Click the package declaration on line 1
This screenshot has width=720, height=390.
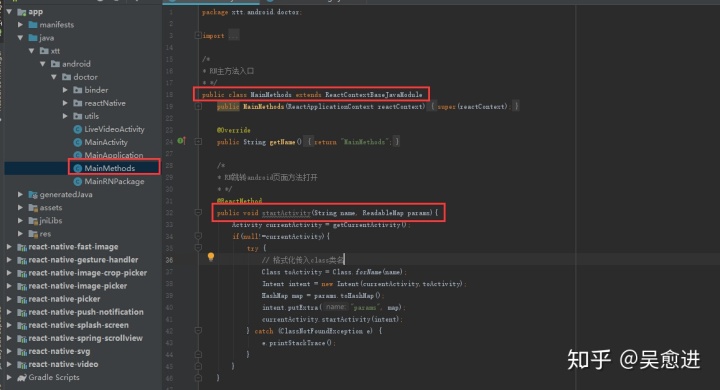click(252, 12)
